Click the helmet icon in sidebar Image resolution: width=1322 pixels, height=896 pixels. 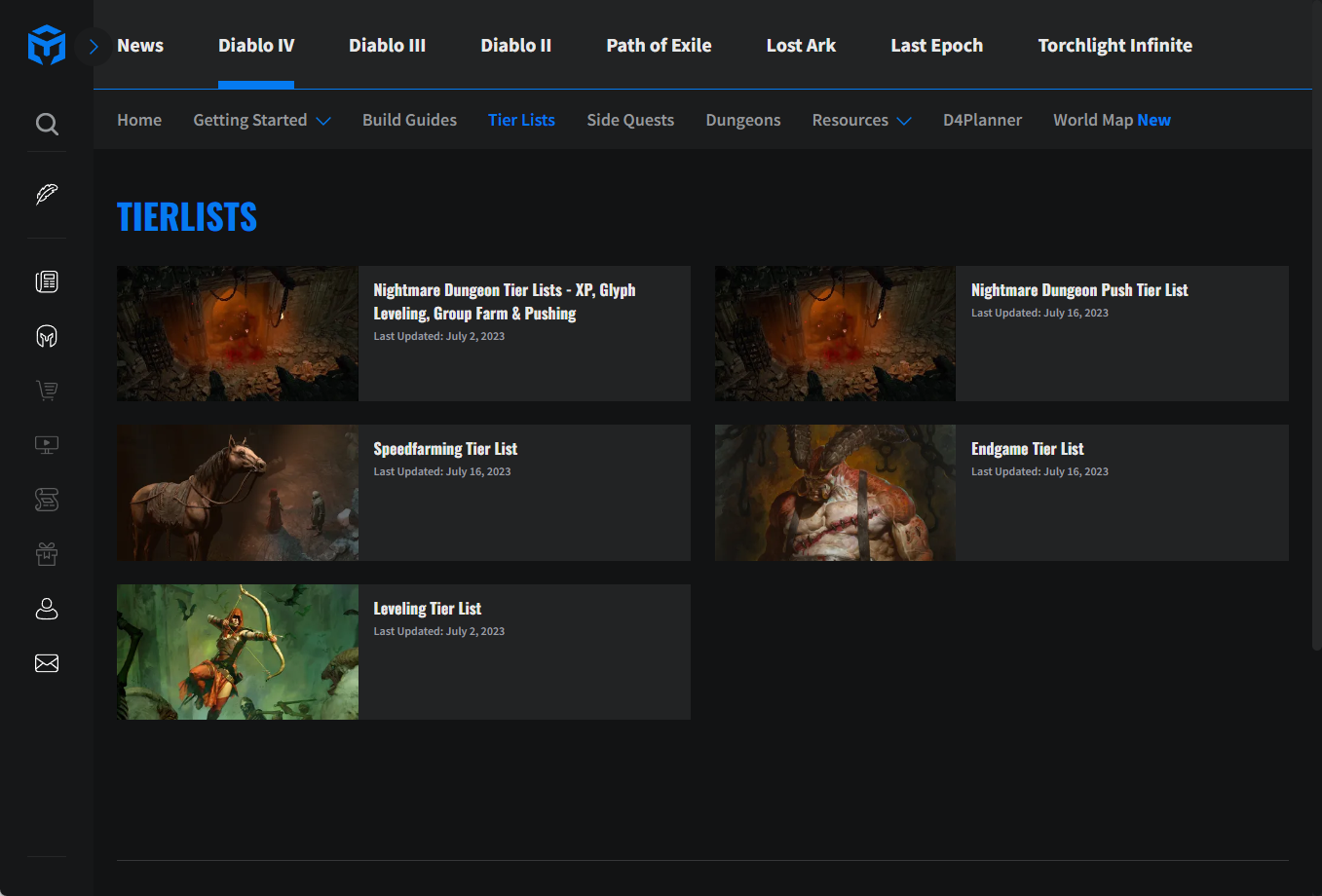pos(47,336)
